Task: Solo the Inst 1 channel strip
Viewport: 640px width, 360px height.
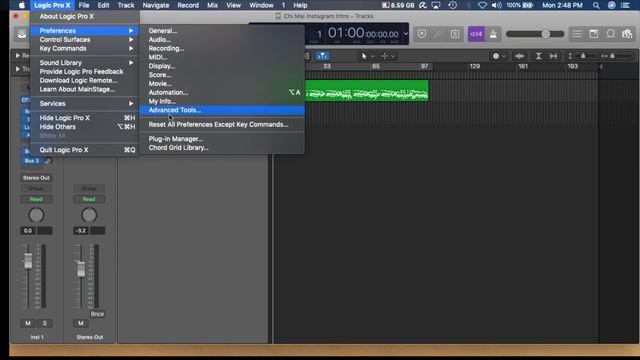Action: click(x=44, y=323)
